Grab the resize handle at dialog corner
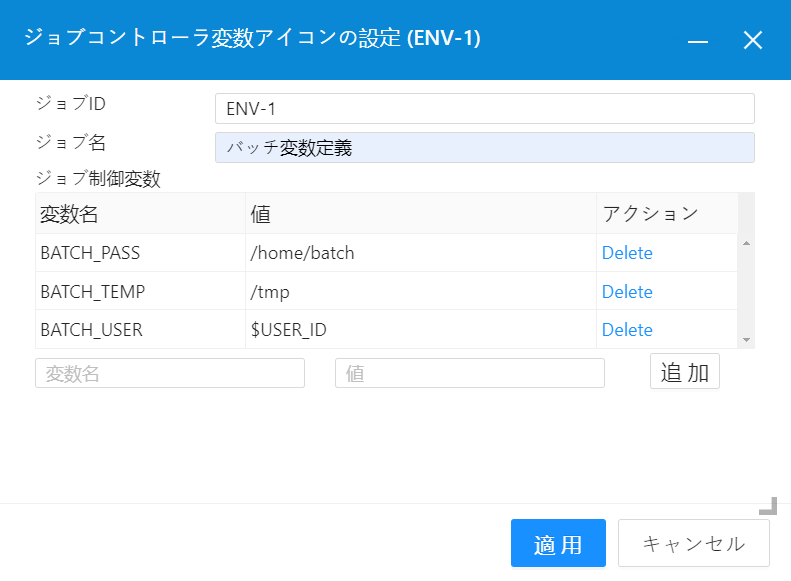 tap(768, 505)
